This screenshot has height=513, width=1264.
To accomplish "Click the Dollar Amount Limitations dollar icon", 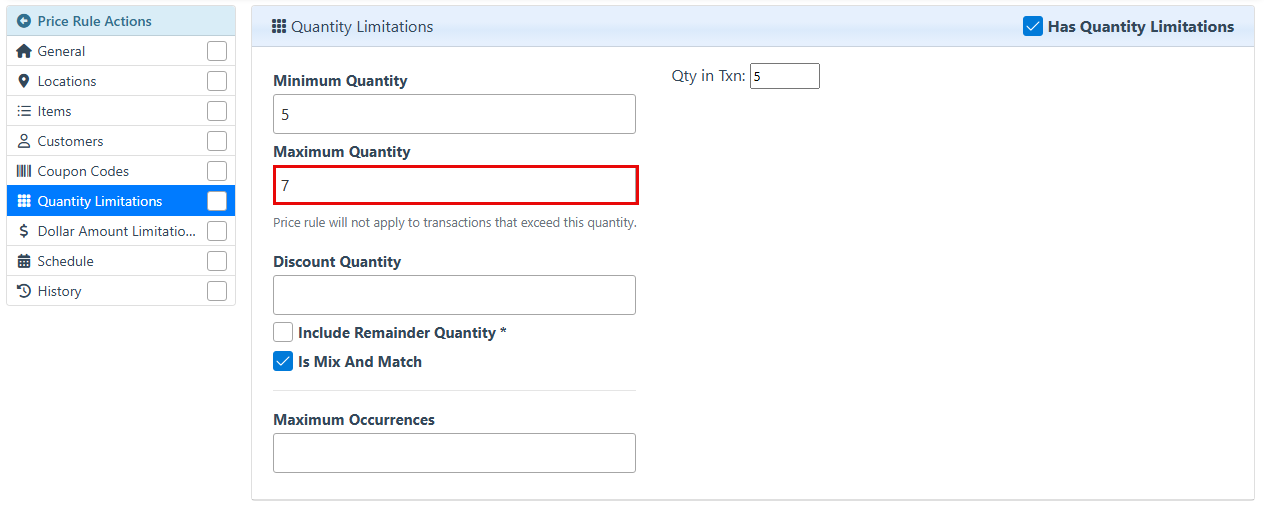I will click(24, 231).
